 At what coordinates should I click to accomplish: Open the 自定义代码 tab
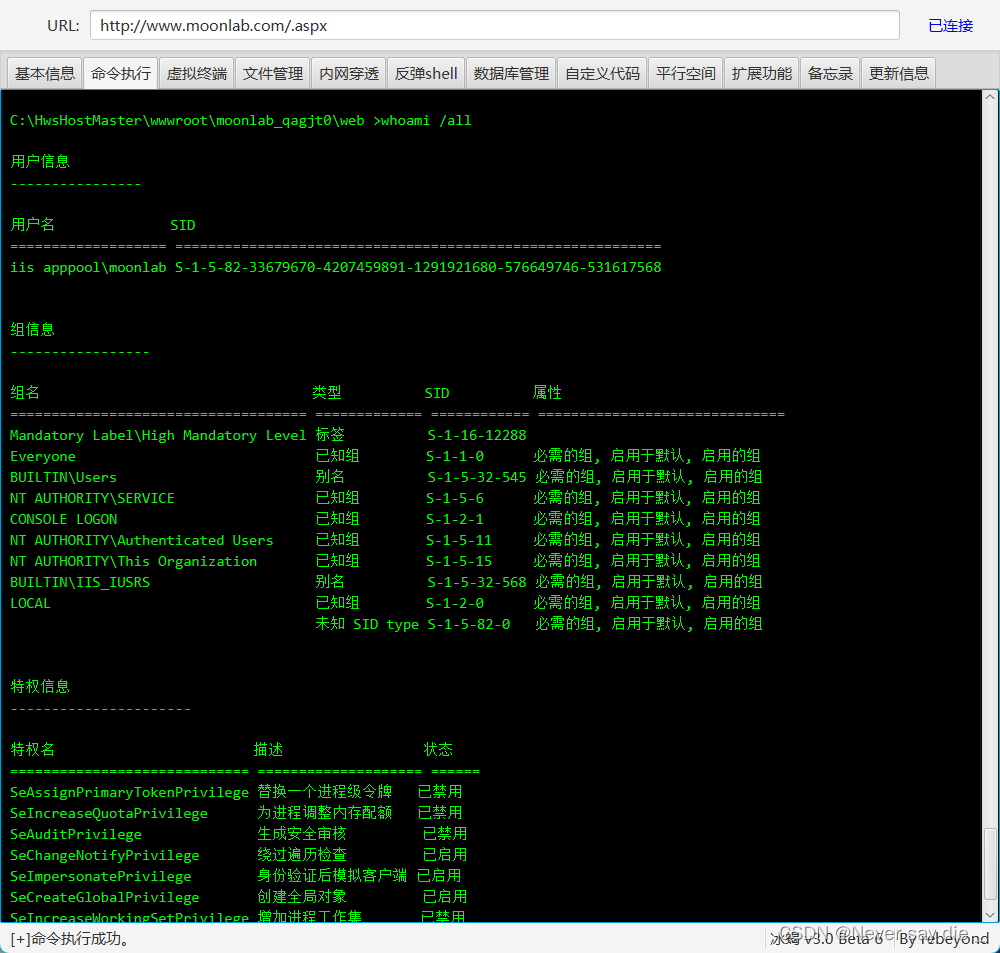pyautogui.click(x=602, y=73)
